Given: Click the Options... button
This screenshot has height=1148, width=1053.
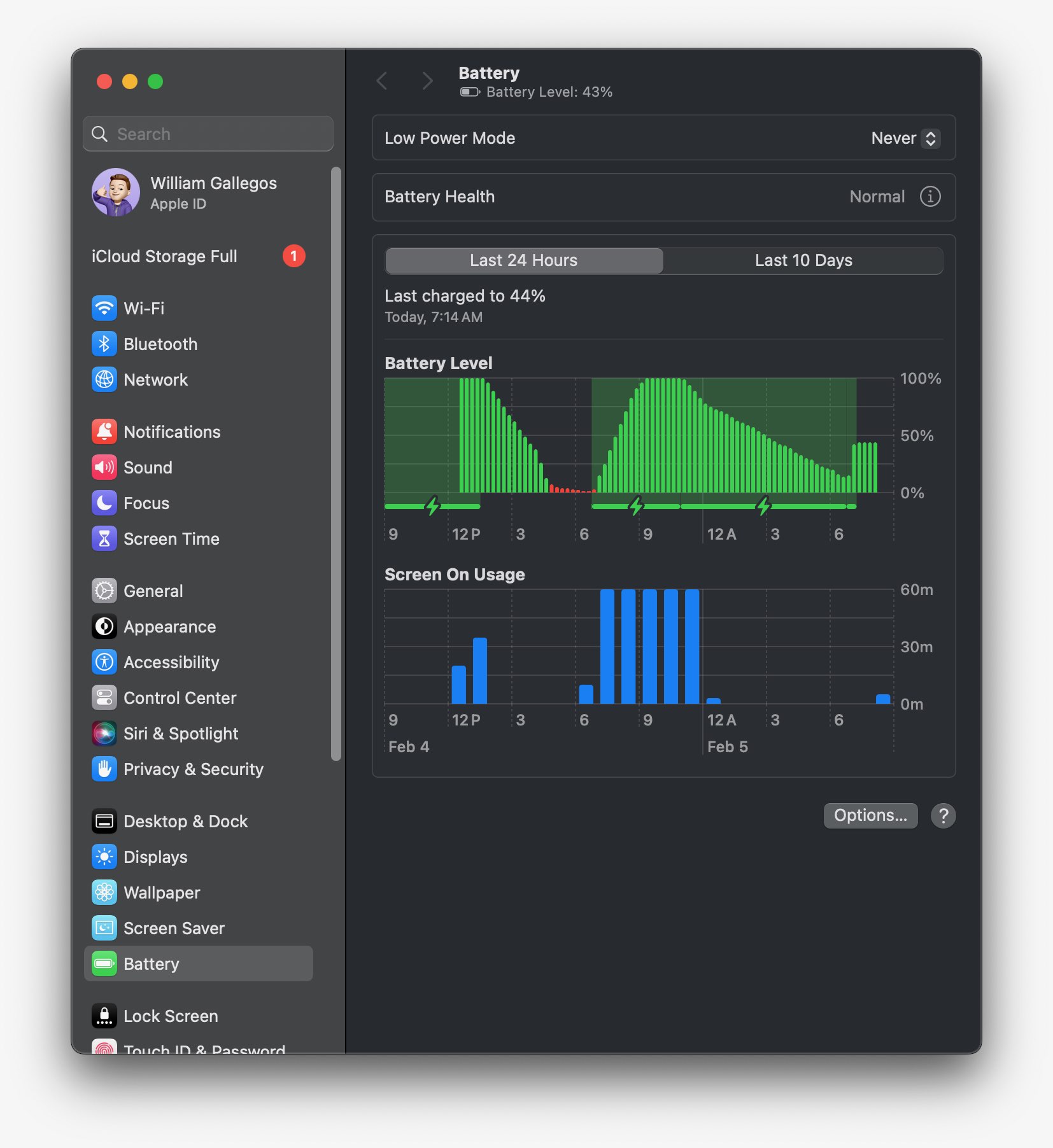Looking at the screenshot, I should point(870,816).
